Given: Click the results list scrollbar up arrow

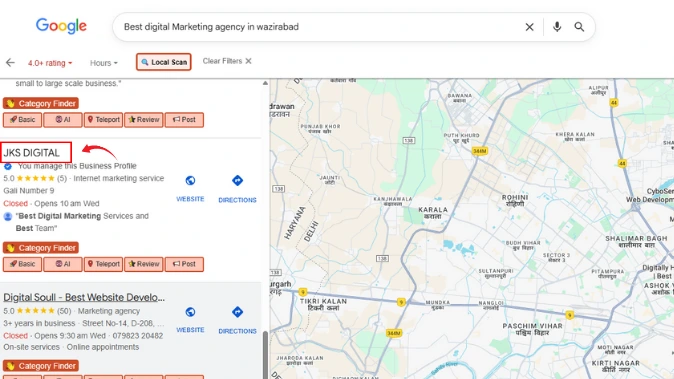Looking at the screenshot, I should [265, 83].
